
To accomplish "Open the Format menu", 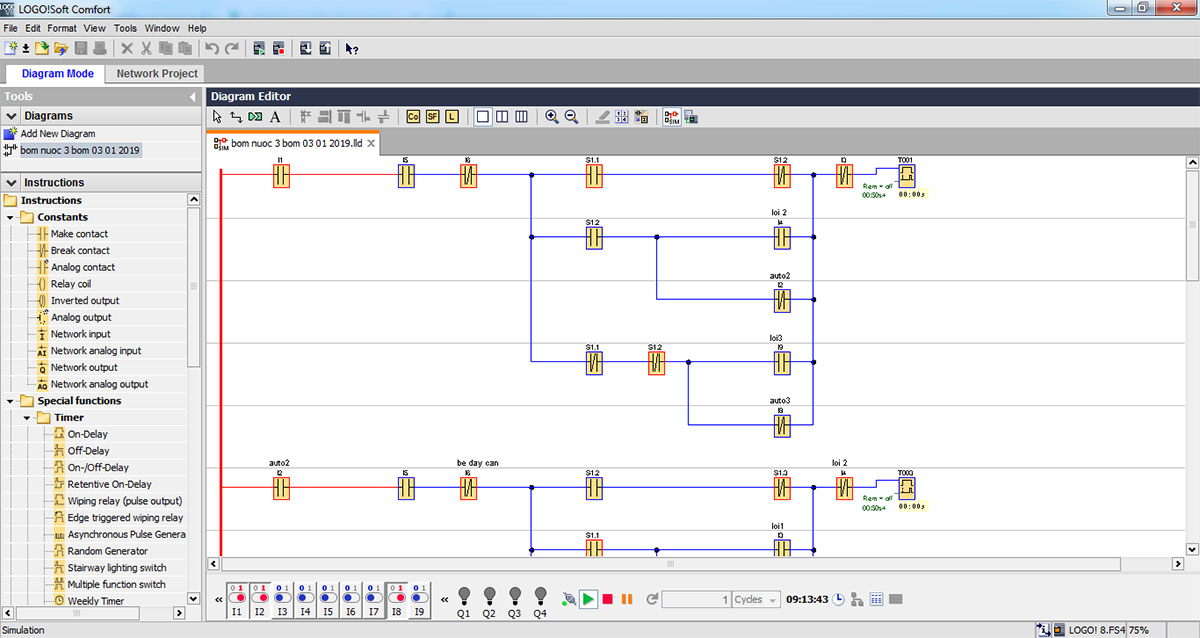I will (62, 28).
